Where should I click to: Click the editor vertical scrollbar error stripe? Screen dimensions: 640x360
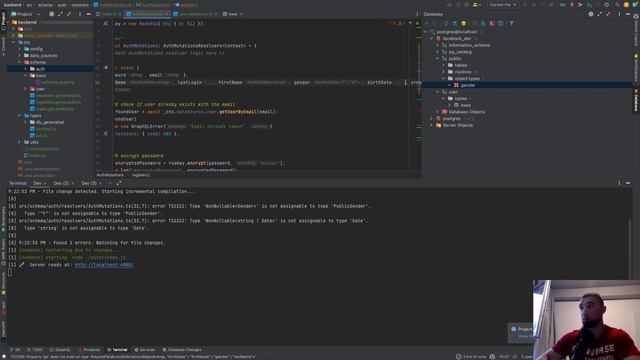(419, 96)
